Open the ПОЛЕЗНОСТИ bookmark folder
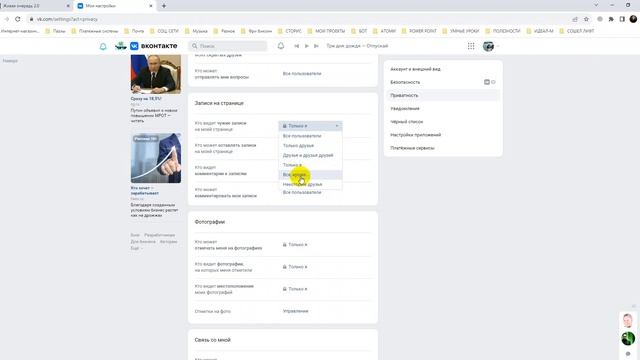The height and width of the screenshot is (360, 640). click(x=503, y=31)
